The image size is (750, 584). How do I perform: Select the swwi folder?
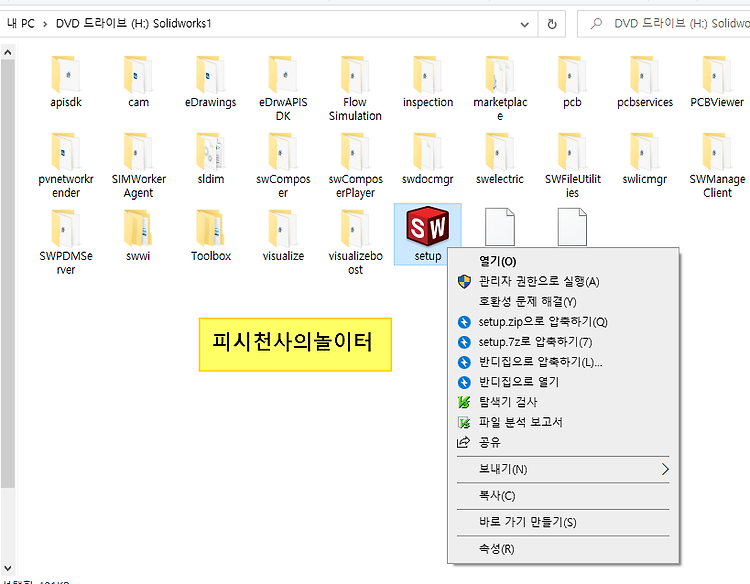[x=138, y=236]
